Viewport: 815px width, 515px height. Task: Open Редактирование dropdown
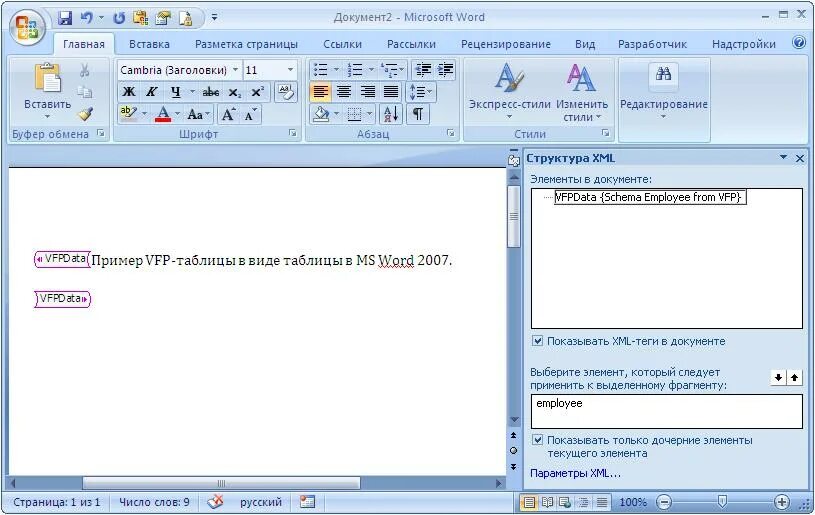coord(664,91)
